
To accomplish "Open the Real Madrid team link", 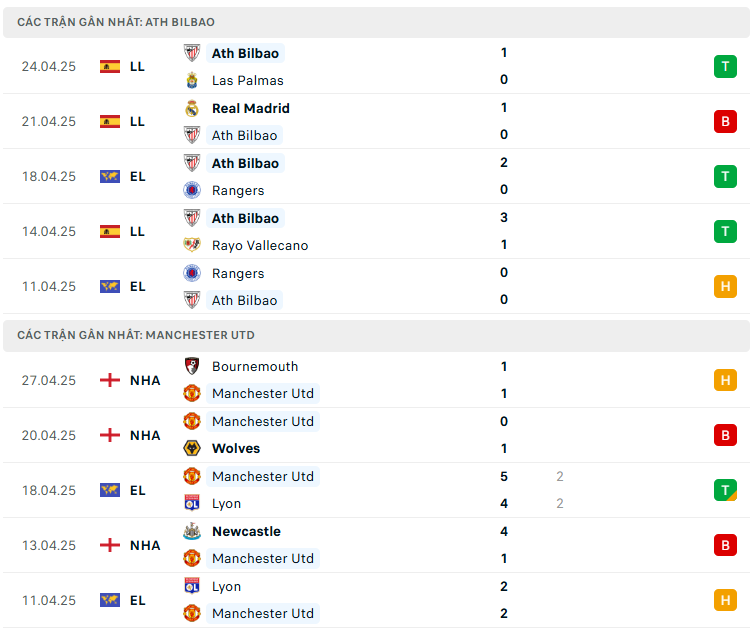I will click(x=250, y=108).
